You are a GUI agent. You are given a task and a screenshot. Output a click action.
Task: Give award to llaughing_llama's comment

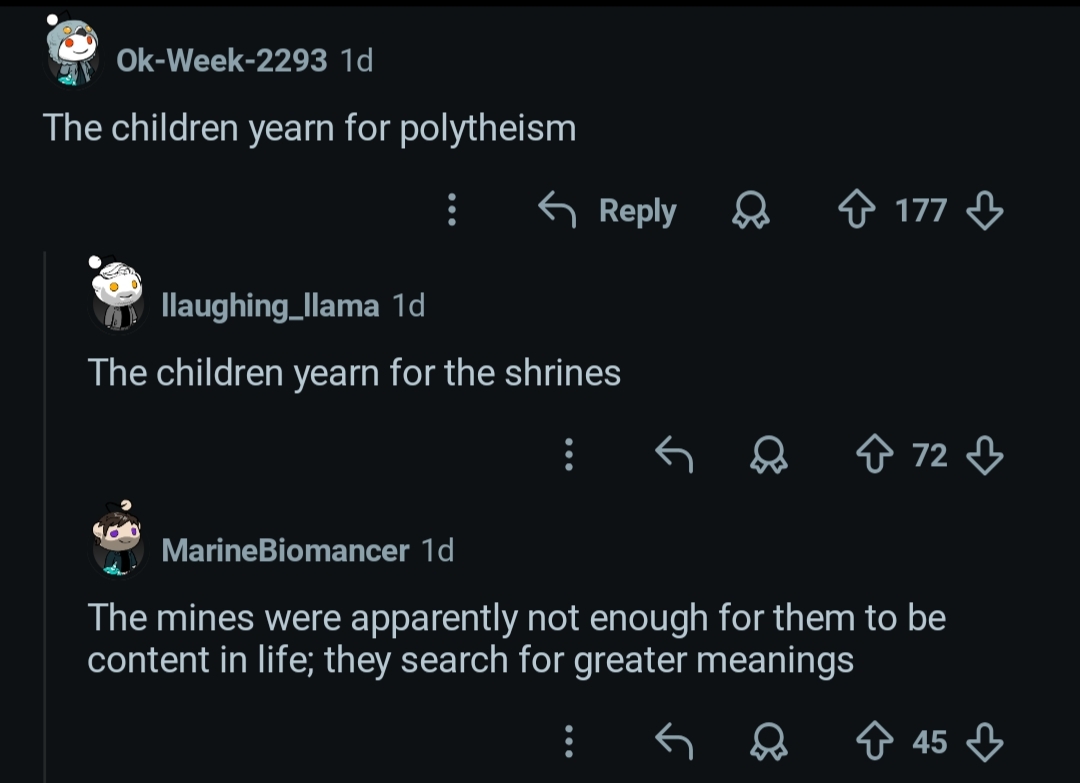pos(770,455)
